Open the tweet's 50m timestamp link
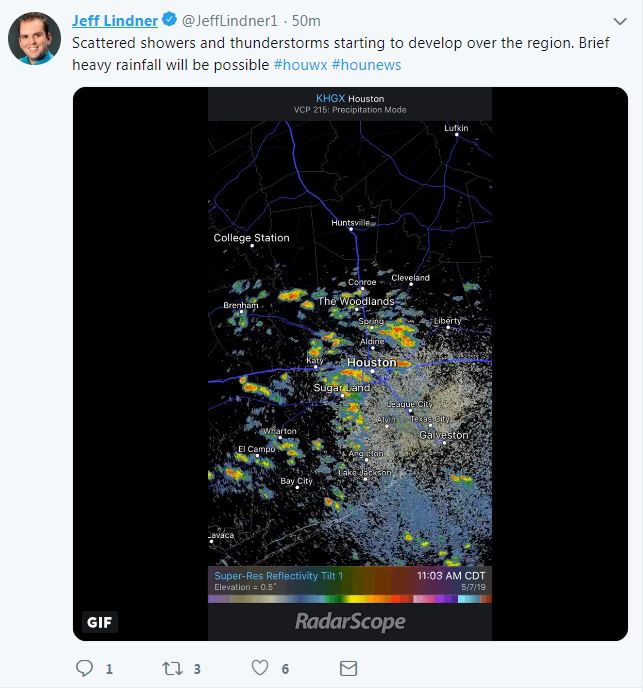The height and width of the screenshot is (692, 643). (305, 21)
